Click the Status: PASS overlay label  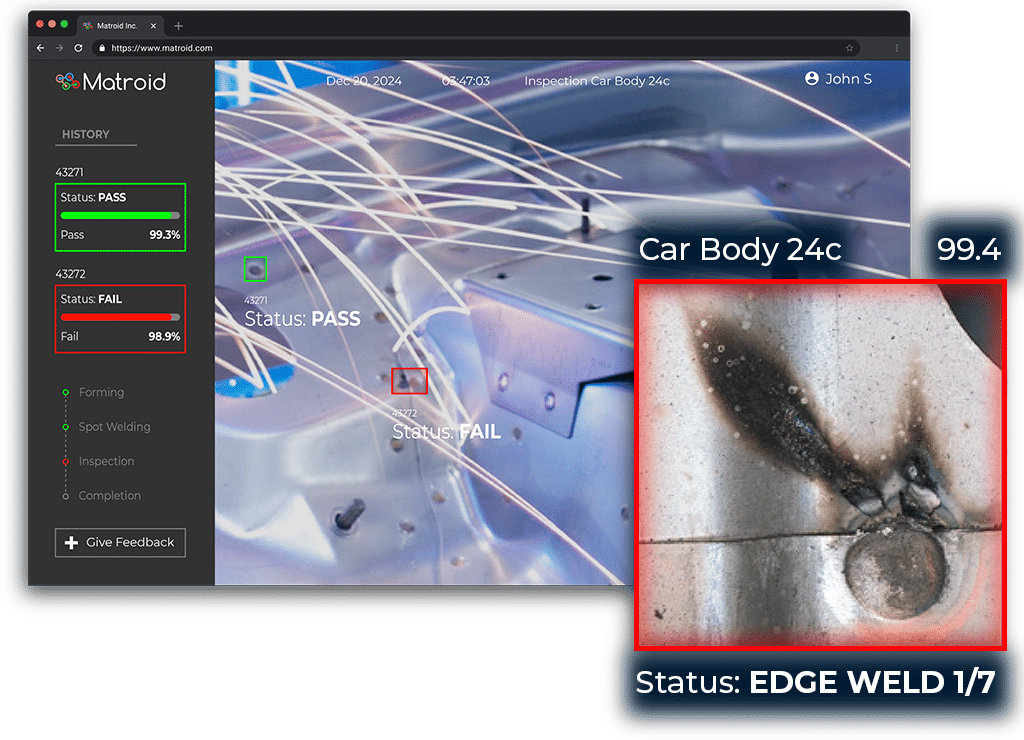click(x=302, y=319)
